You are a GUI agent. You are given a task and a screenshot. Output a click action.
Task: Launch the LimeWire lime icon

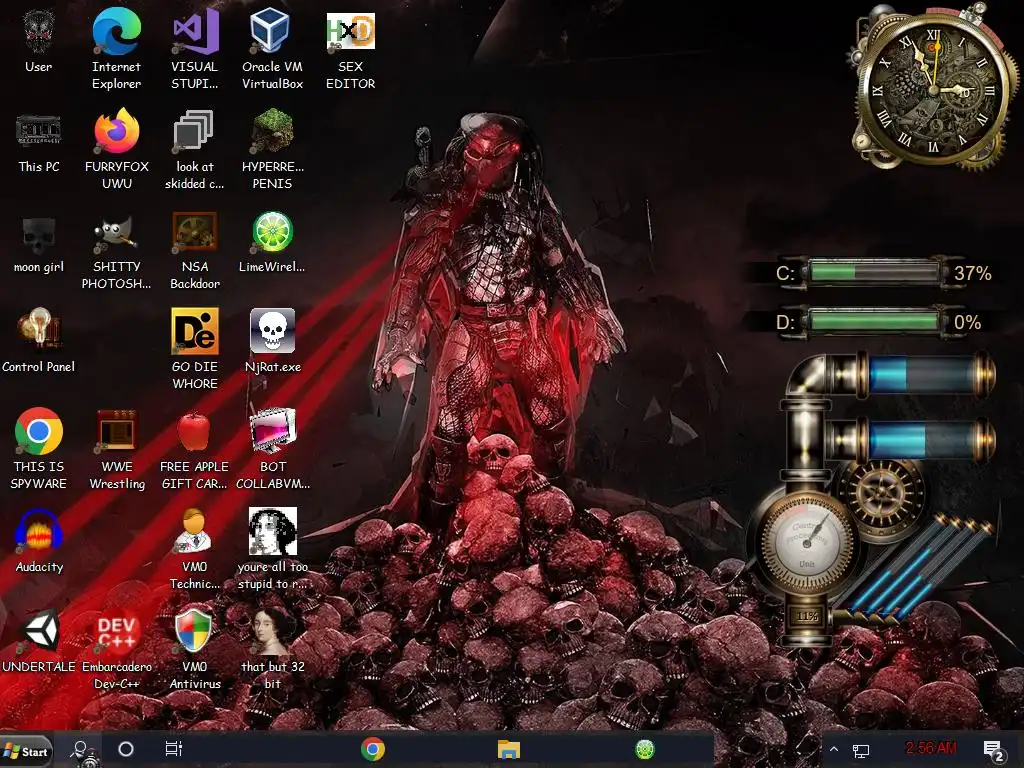click(272, 232)
